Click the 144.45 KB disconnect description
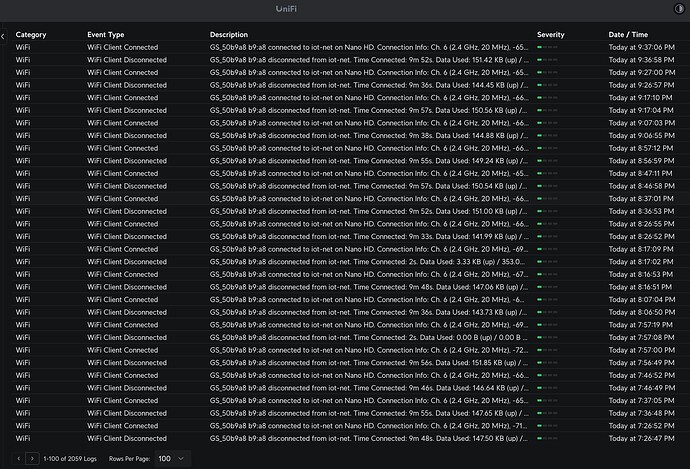Screen dimensions: 690x469 tap(369, 85)
